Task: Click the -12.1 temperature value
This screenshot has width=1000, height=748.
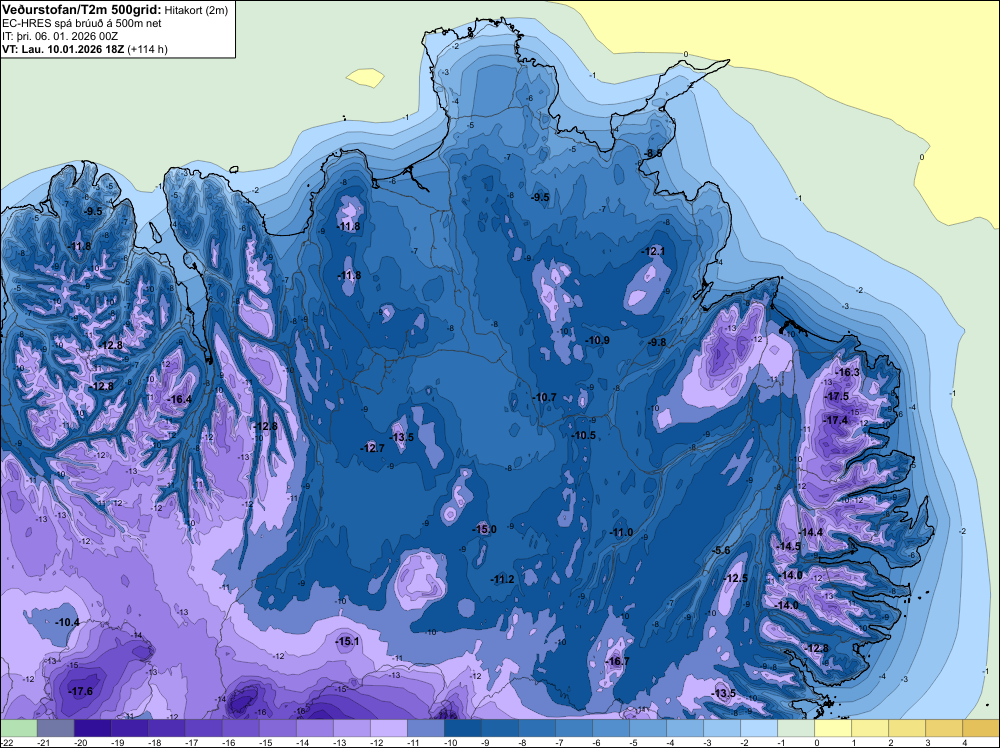Action: [x=654, y=251]
